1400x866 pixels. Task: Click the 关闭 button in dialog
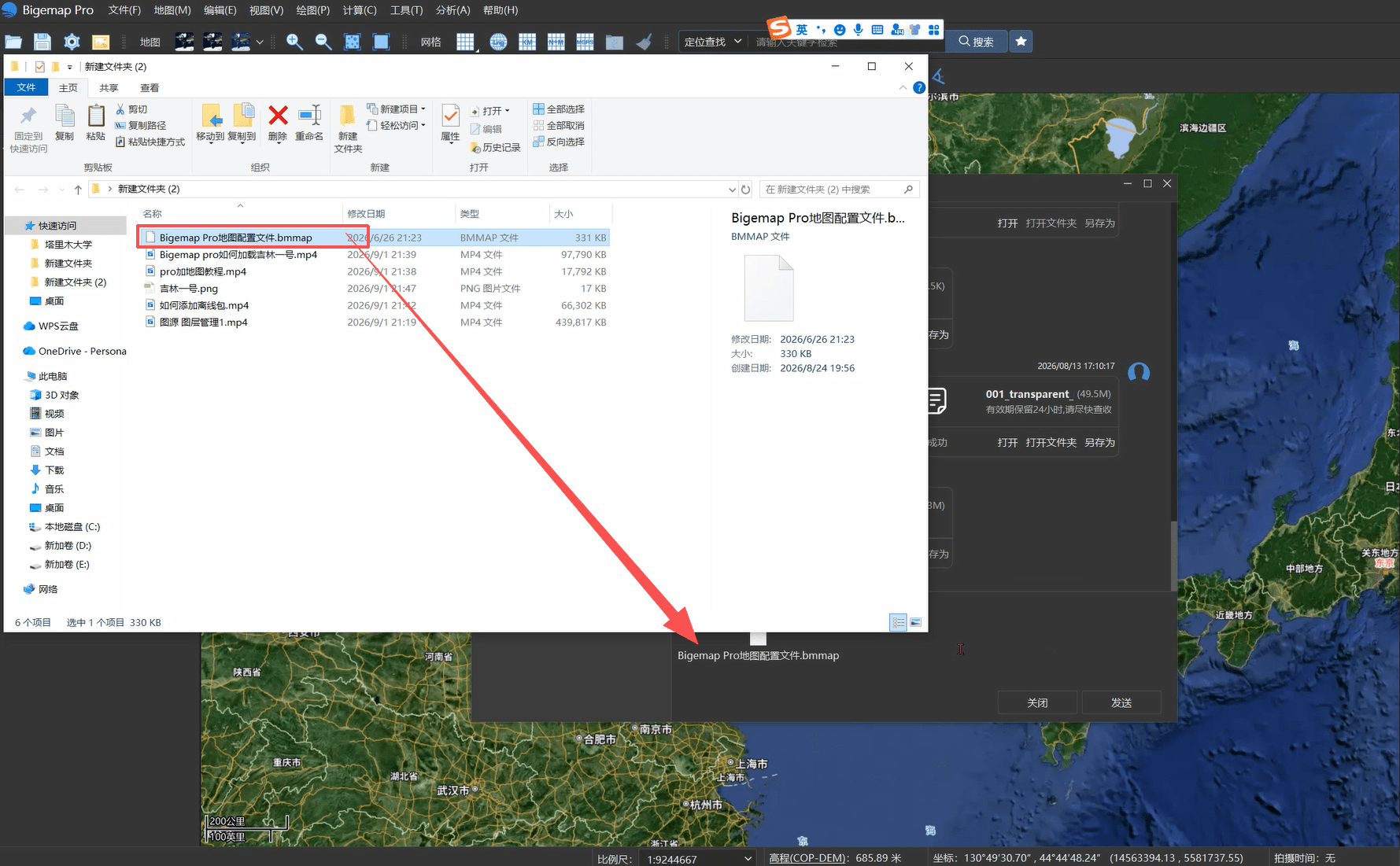pos(1037,702)
